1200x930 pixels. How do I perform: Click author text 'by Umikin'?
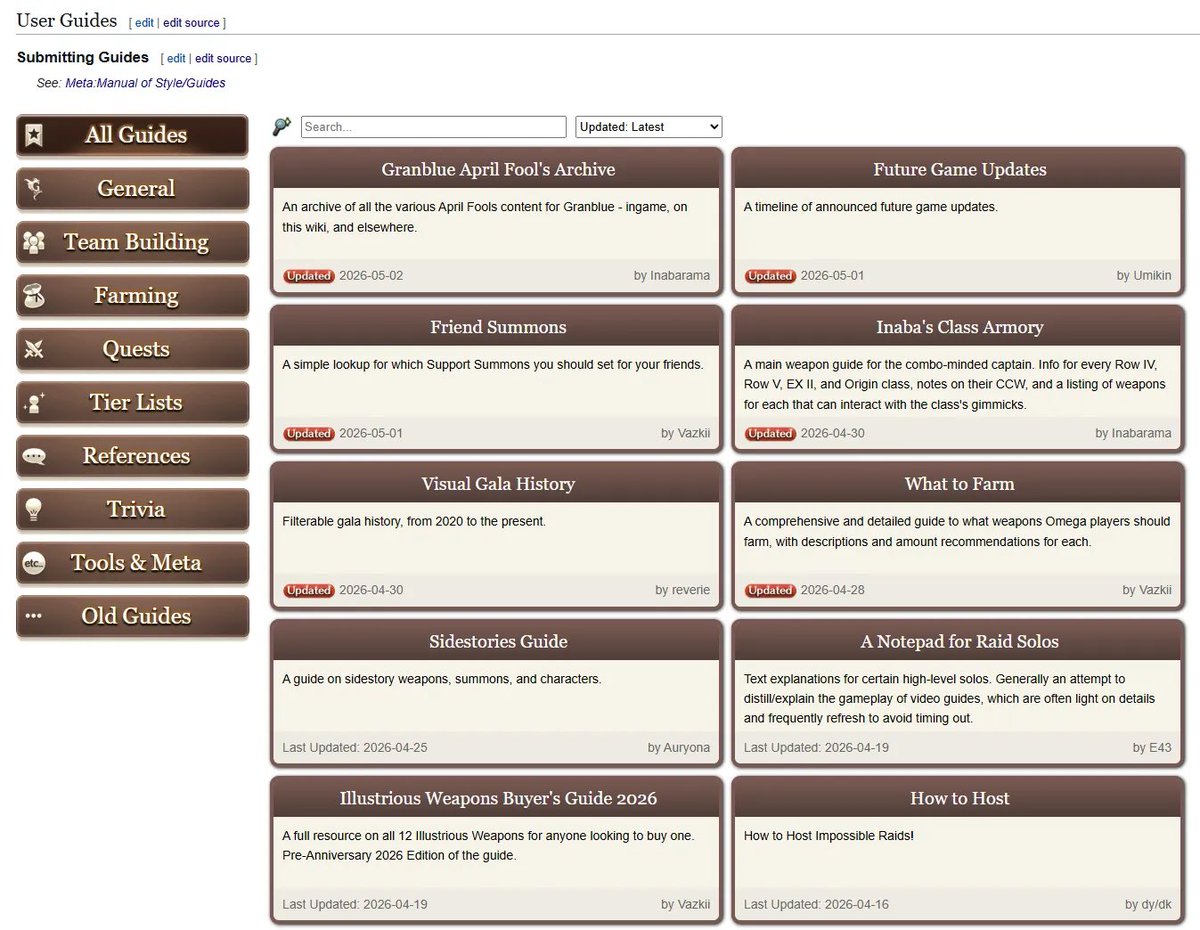(x=1144, y=275)
